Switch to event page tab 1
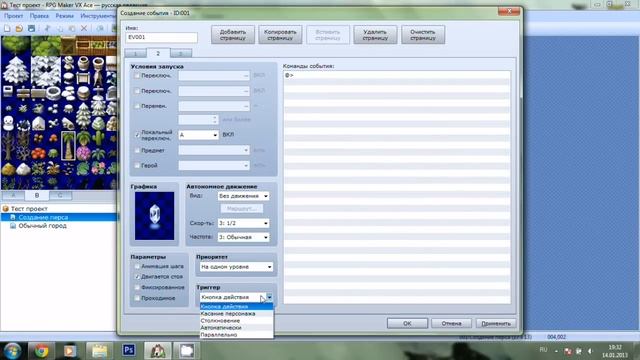The width and height of the screenshot is (640, 360). pyautogui.click(x=135, y=53)
